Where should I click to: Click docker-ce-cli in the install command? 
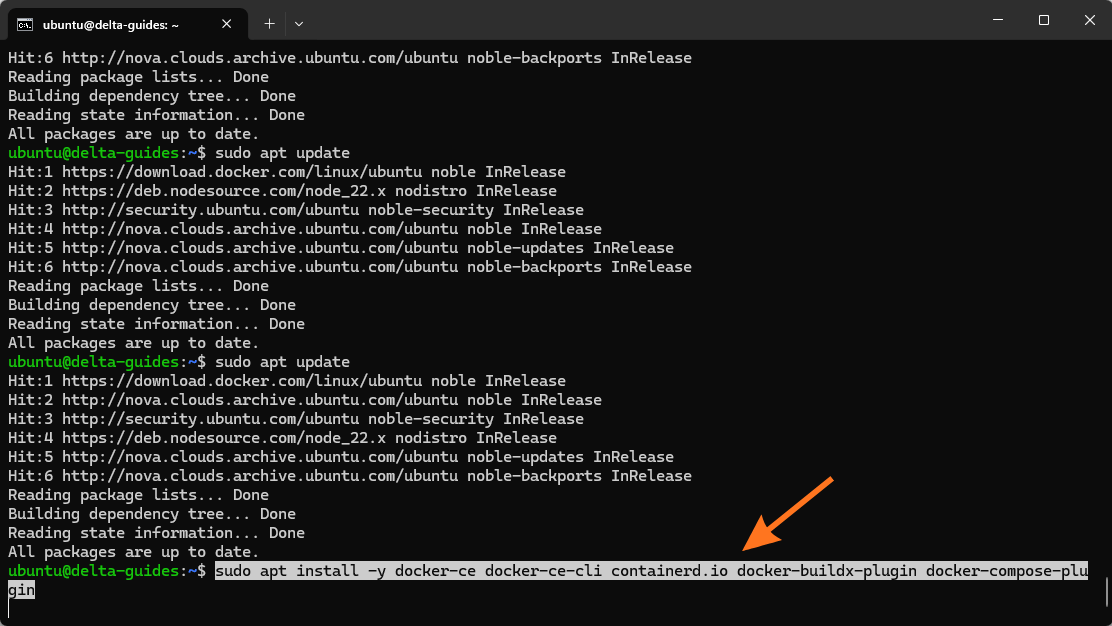coord(543,571)
